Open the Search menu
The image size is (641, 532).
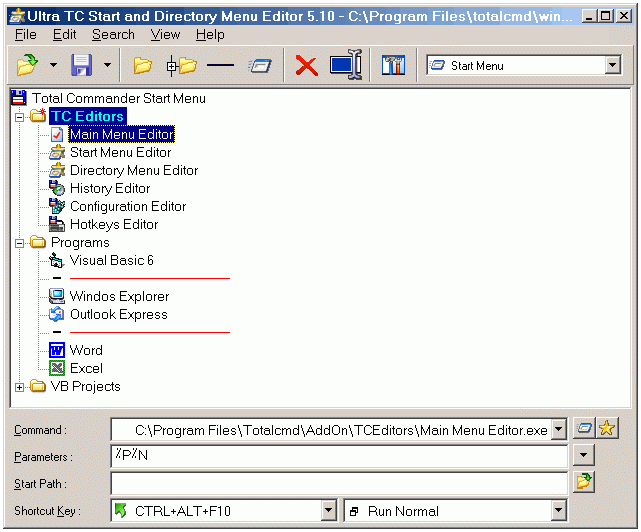tap(113, 35)
